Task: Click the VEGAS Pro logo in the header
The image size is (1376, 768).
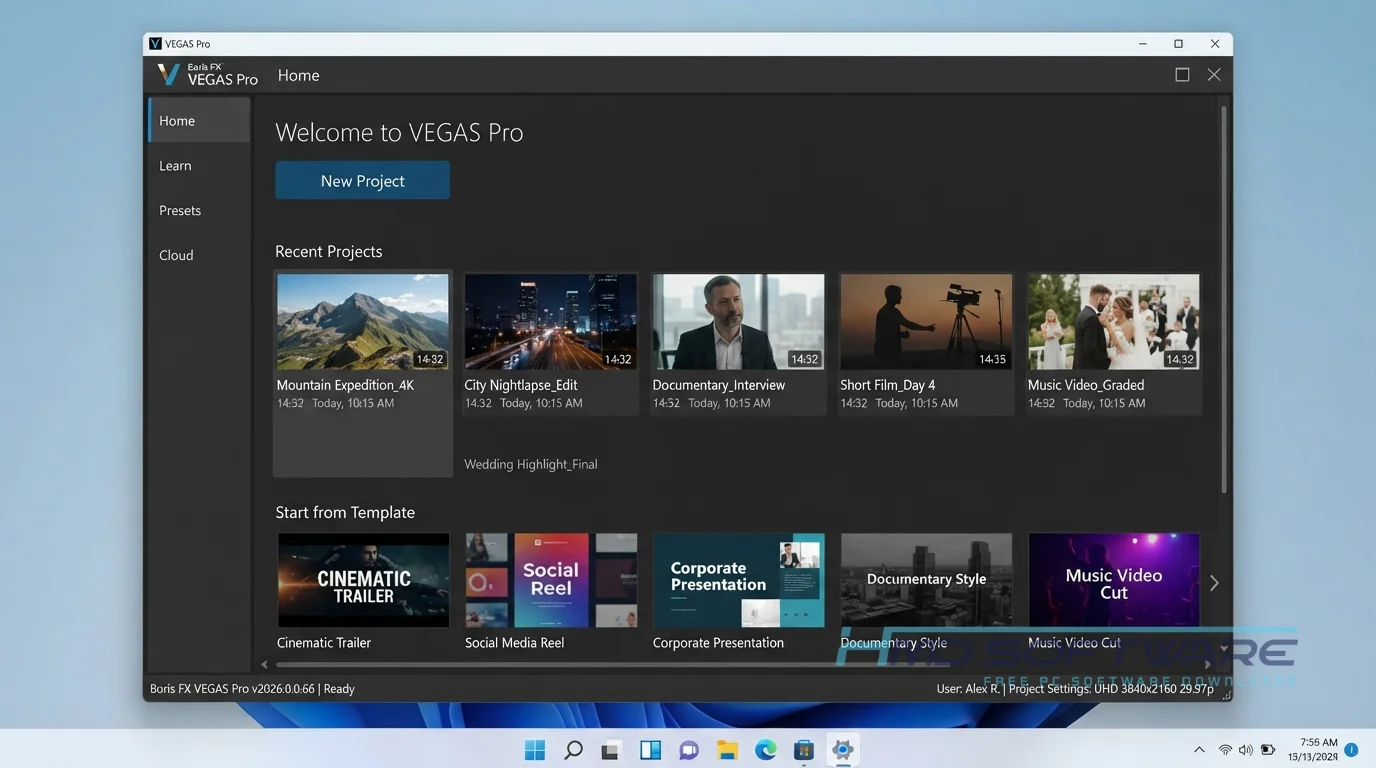Action: 208,75
